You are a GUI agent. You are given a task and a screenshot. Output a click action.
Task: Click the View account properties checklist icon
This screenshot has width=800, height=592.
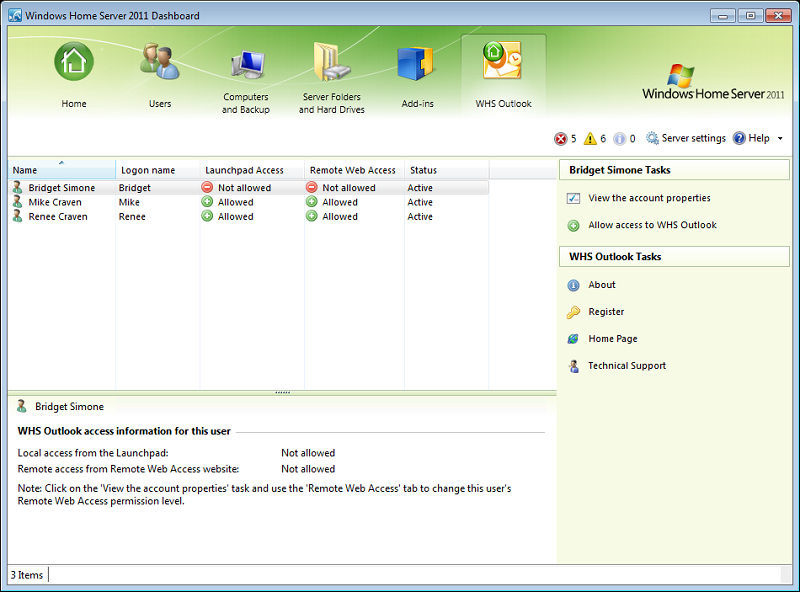573,198
